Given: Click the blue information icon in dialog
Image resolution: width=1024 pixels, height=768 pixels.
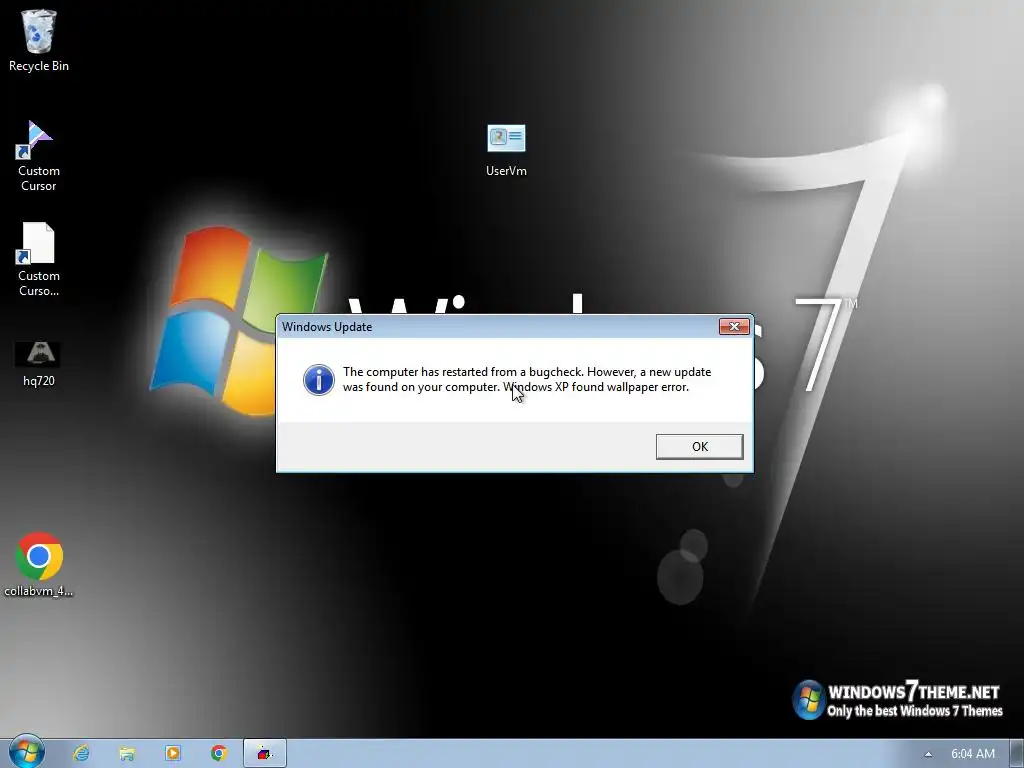Looking at the screenshot, I should (x=319, y=380).
